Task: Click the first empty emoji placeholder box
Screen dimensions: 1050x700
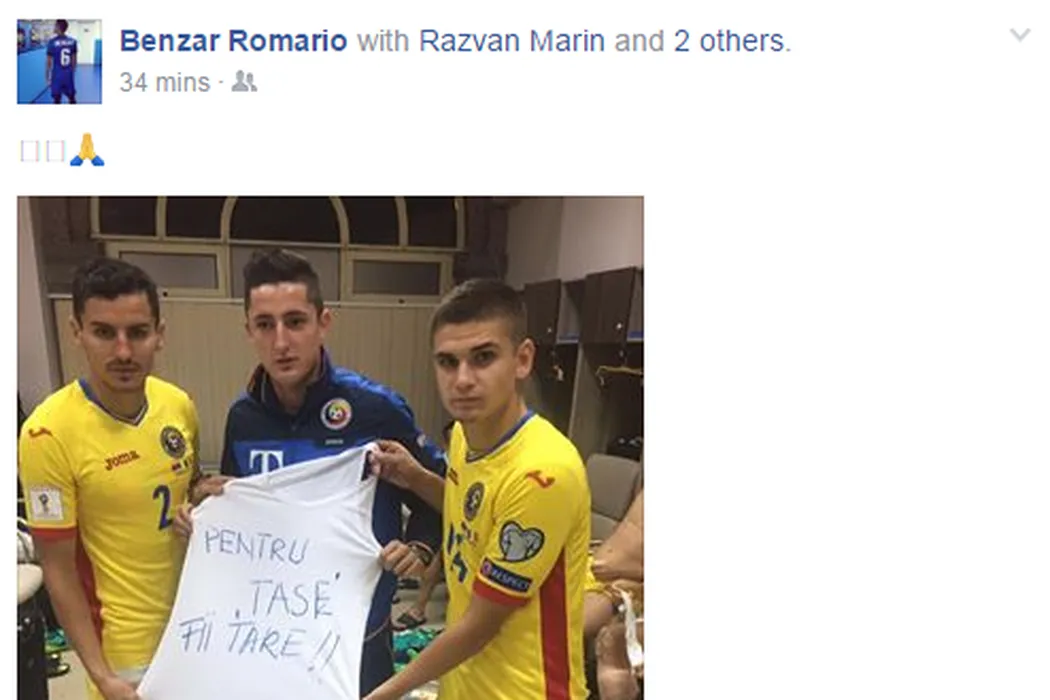Action: coord(30,151)
